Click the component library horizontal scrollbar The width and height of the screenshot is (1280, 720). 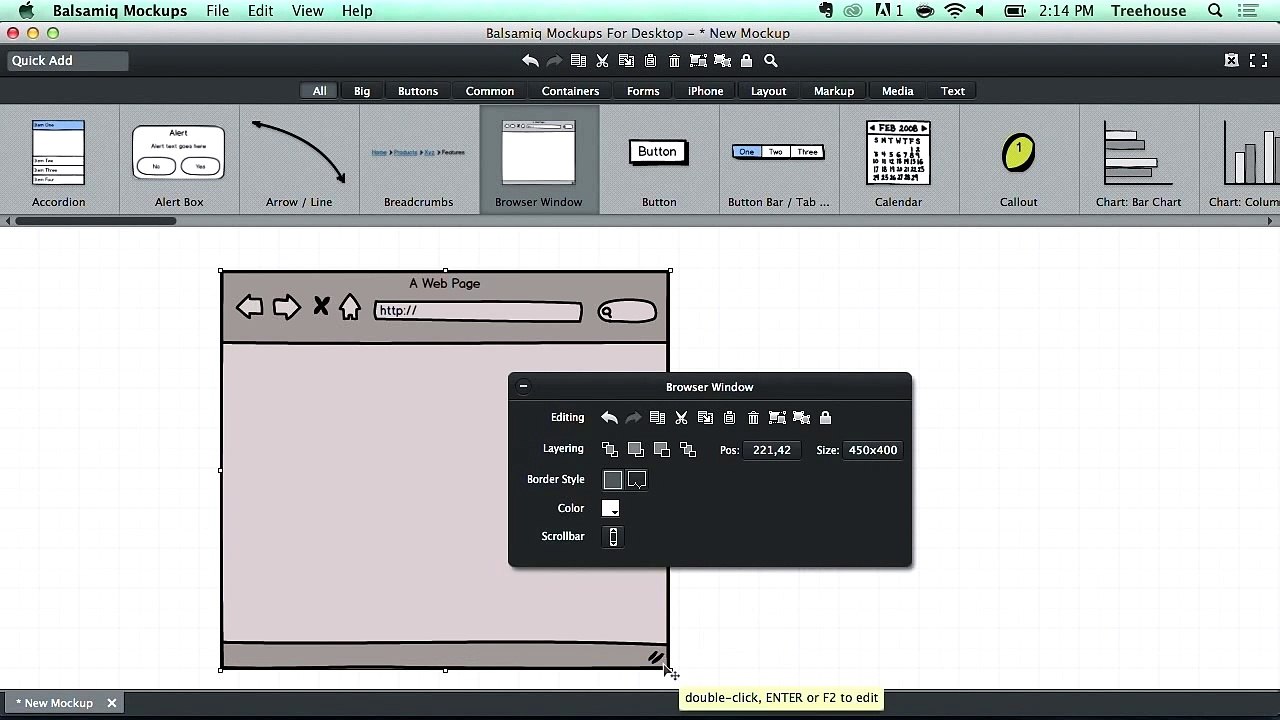(x=96, y=221)
